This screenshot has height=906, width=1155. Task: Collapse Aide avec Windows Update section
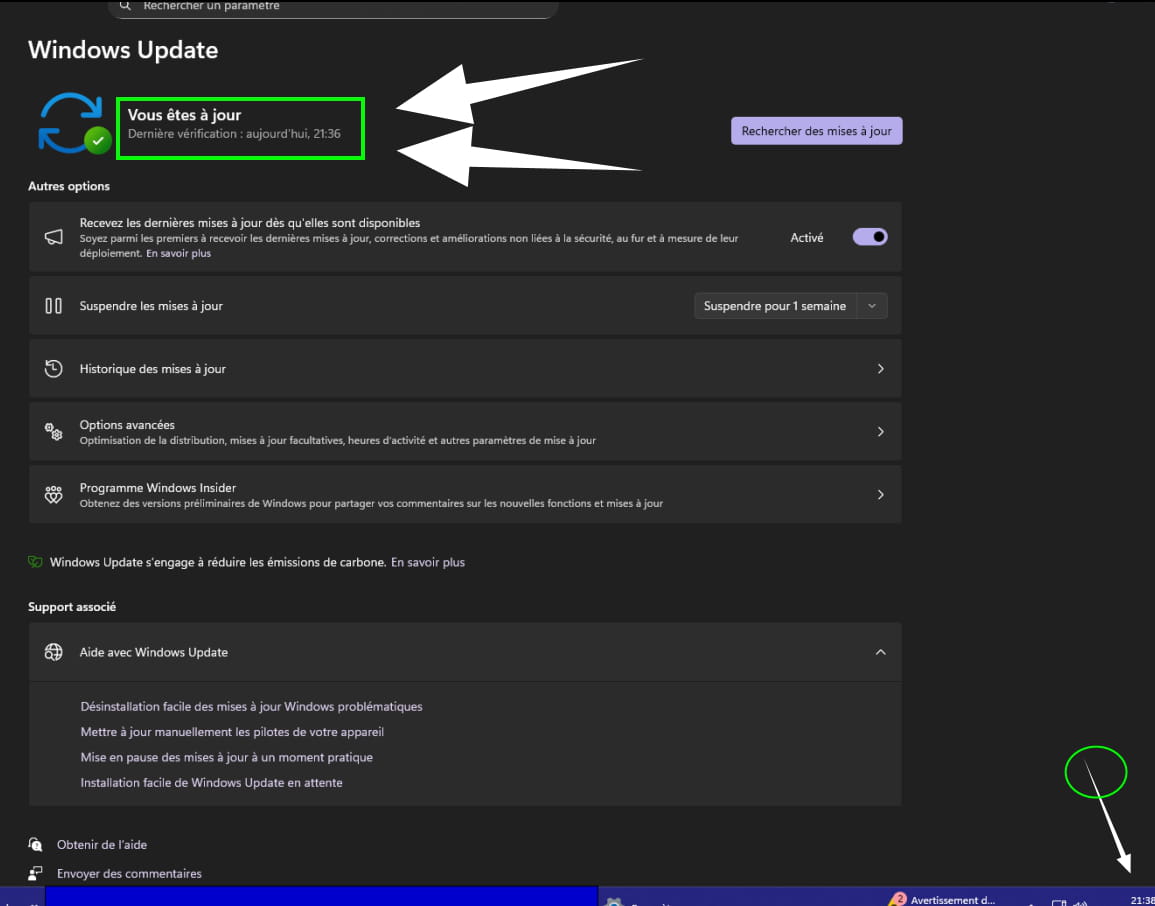[x=880, y=653]
